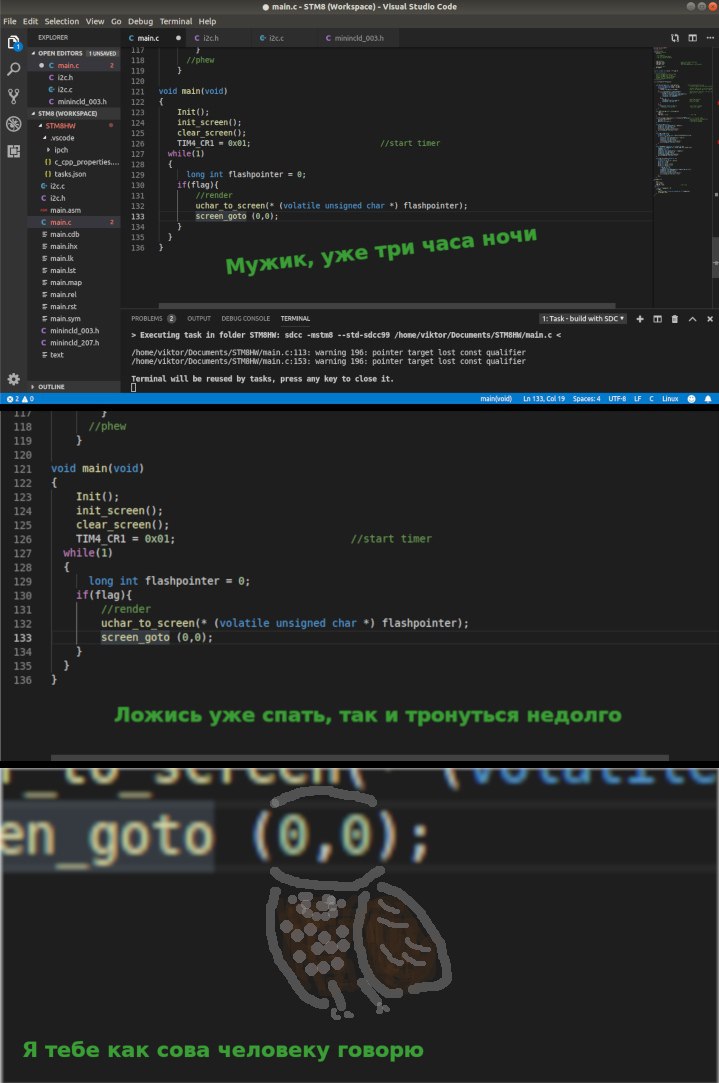Change encoding via UTF-8 status entry
The width and height of the screenshot is (719, 1083).
617,399
